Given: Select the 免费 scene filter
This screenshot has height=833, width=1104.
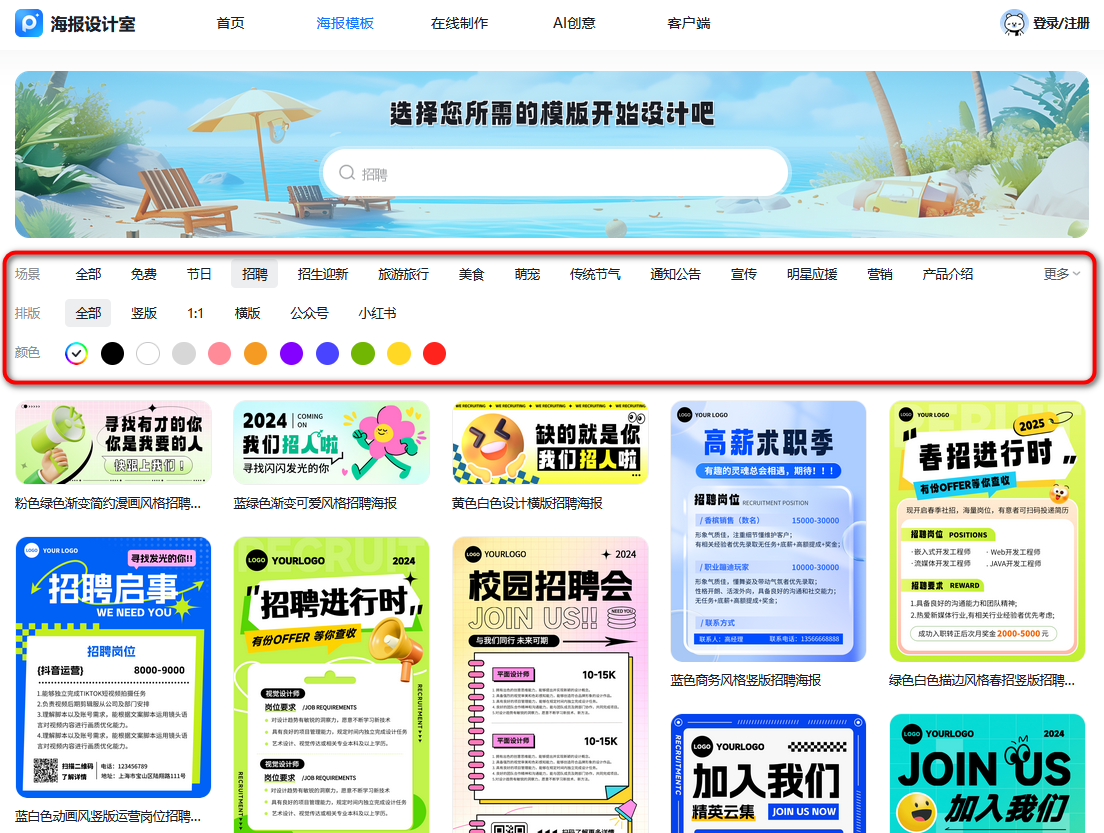Looking at the screenshot, I should [x=143, y=273].
